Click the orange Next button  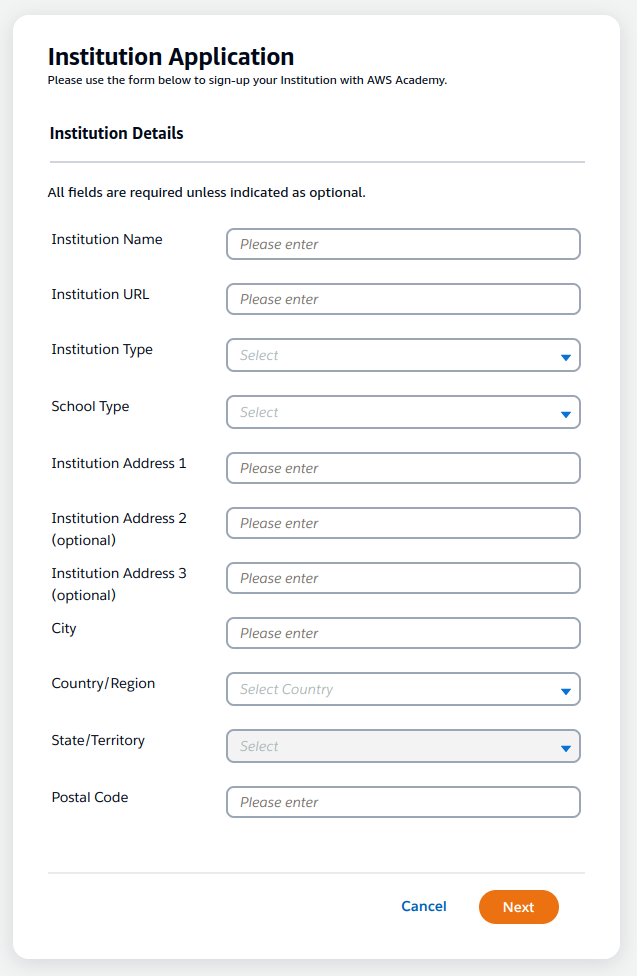click(x=518, y=907)
